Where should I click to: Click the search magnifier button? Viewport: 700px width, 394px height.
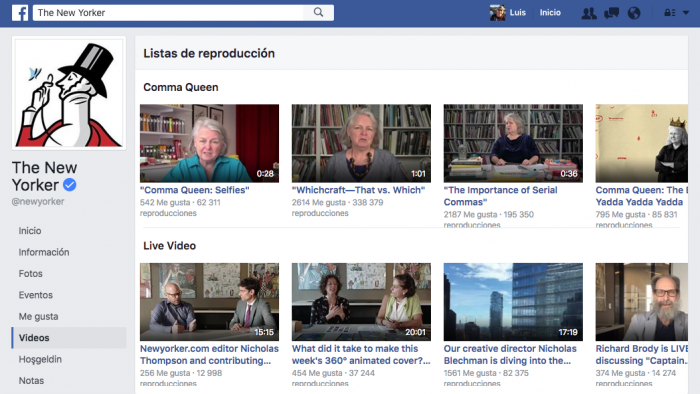(x=318, y=12)
